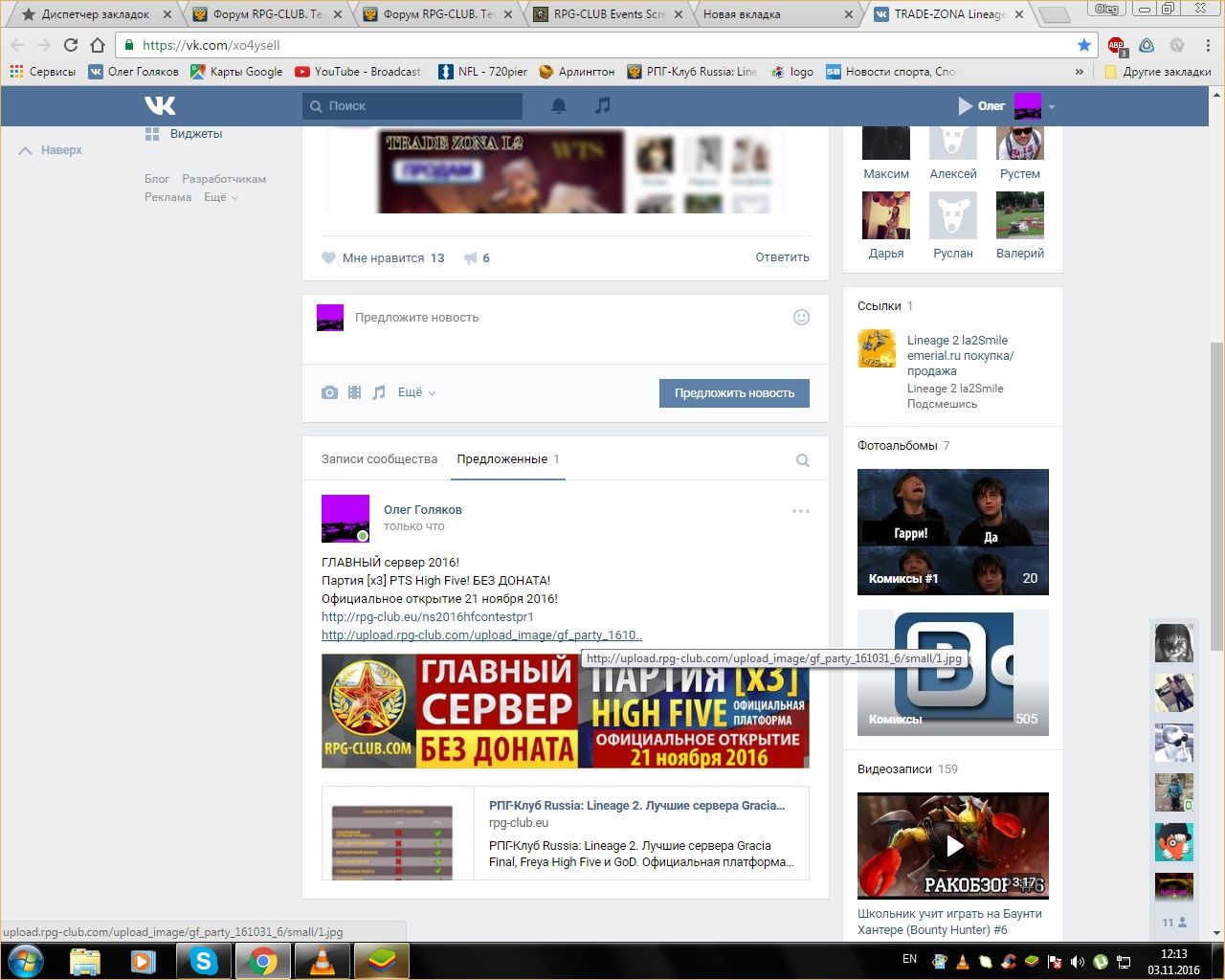Open the post options three-dots menu
This screenshot has width=1225, height=980.
click(x=801, y=511)
